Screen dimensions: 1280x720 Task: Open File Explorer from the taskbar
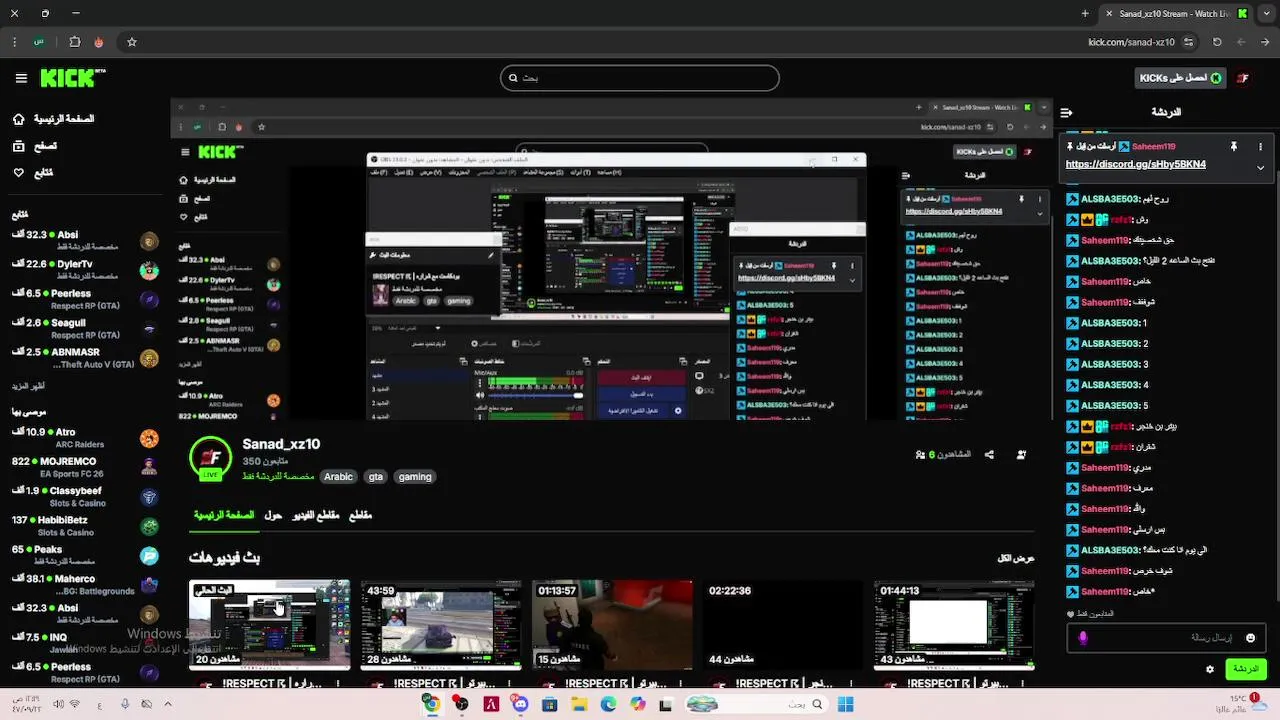(x=579, y=704)
